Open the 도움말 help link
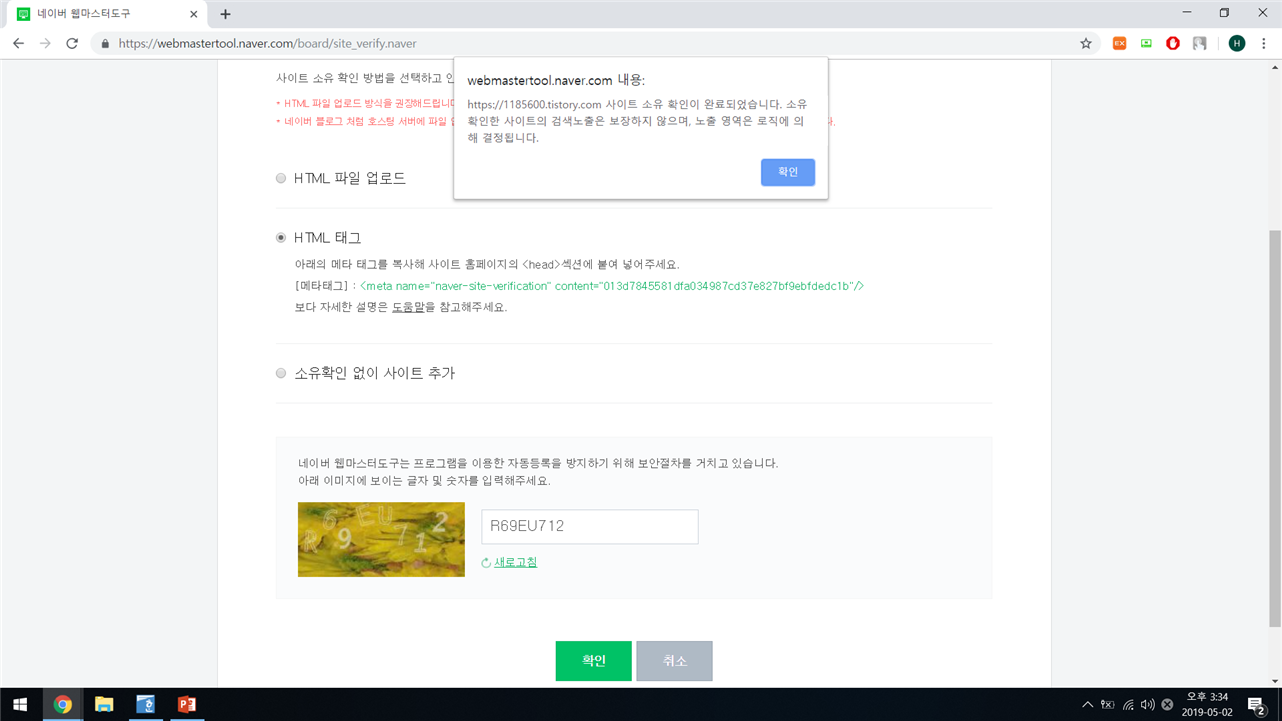The width and height of the screenshot is (1282, 721). (x=408, y=307)
